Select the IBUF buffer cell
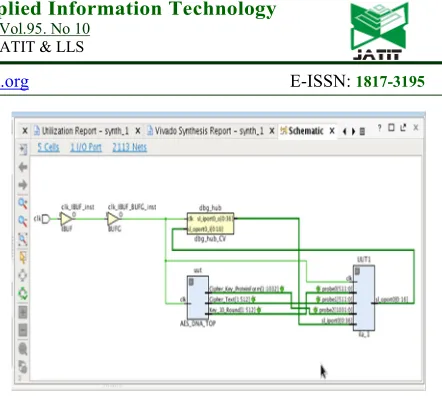The height and width of the screenshot is (400, 442). [66, 219]
